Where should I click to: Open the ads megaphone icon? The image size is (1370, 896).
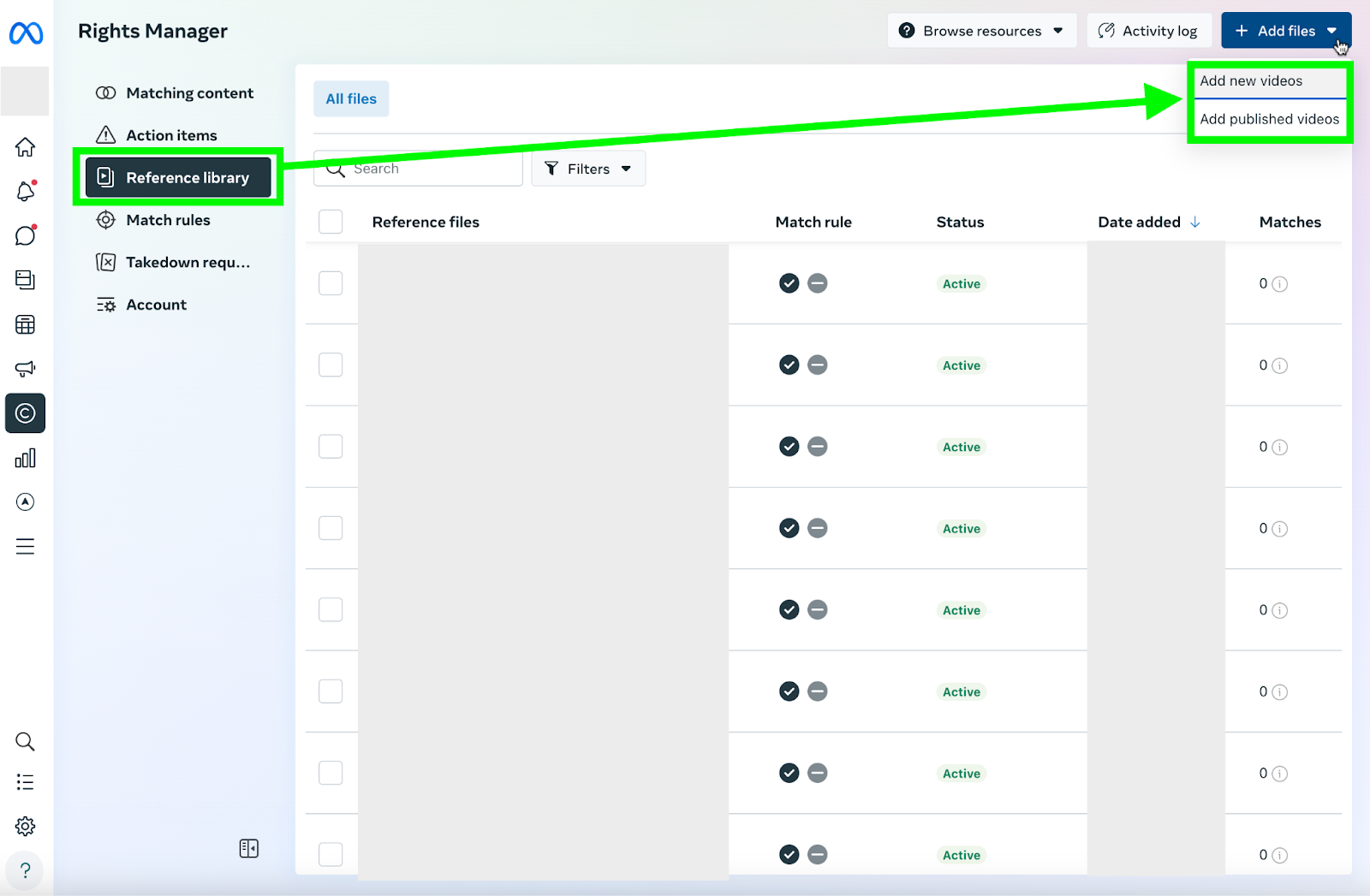pos(26,369)
